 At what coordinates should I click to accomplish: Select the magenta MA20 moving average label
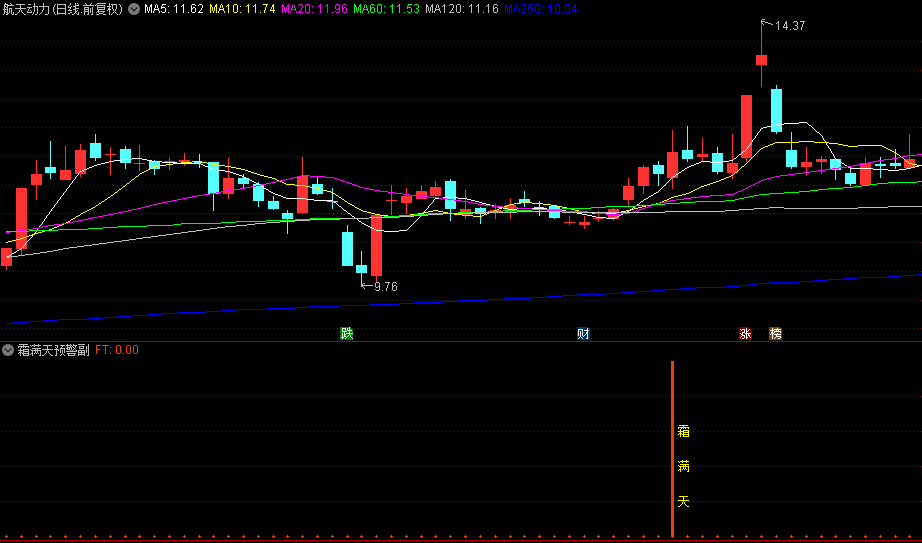tap(315, 9)
